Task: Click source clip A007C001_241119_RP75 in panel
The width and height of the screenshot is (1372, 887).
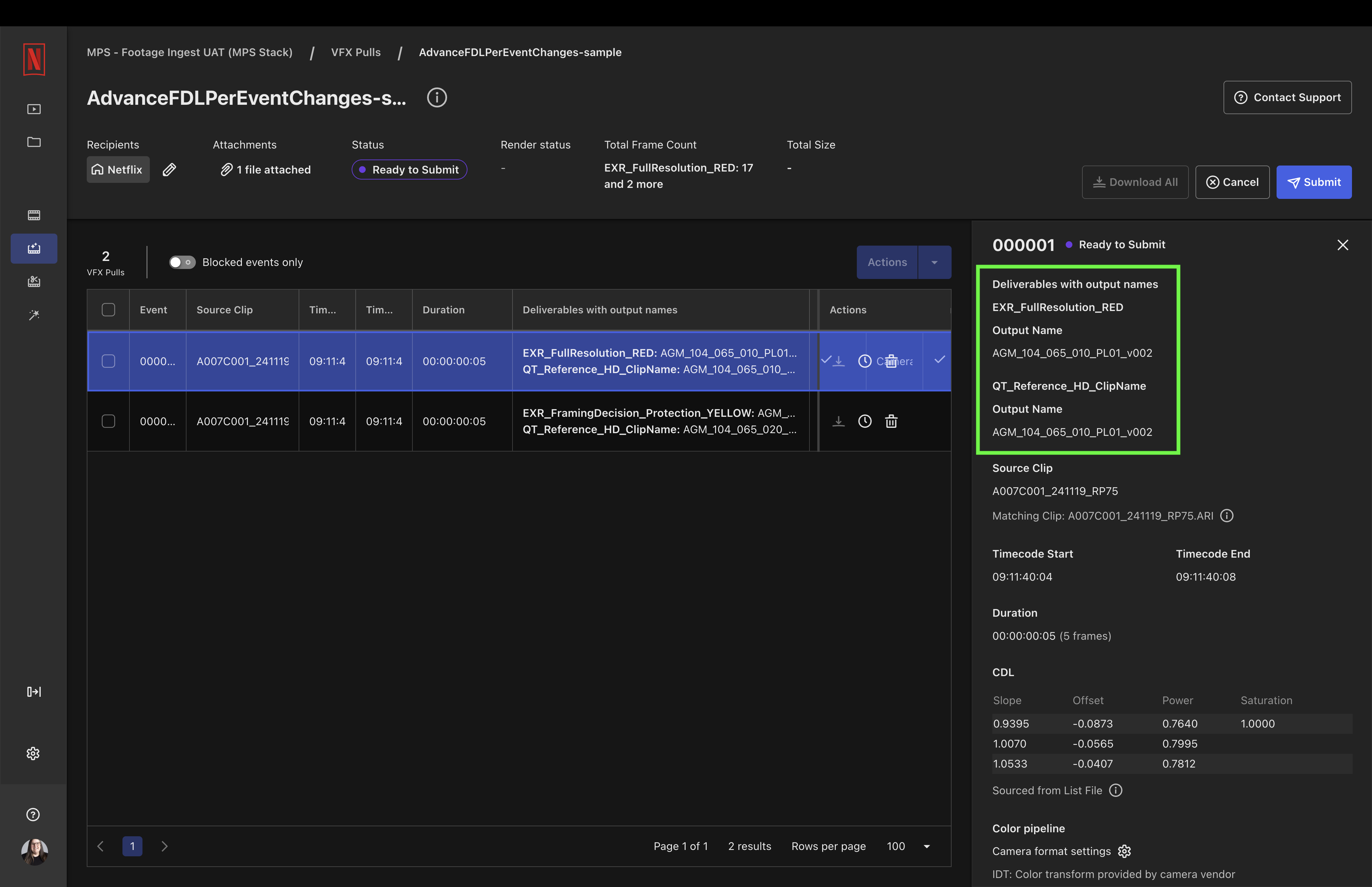Action: click(x=1055, y=491)
